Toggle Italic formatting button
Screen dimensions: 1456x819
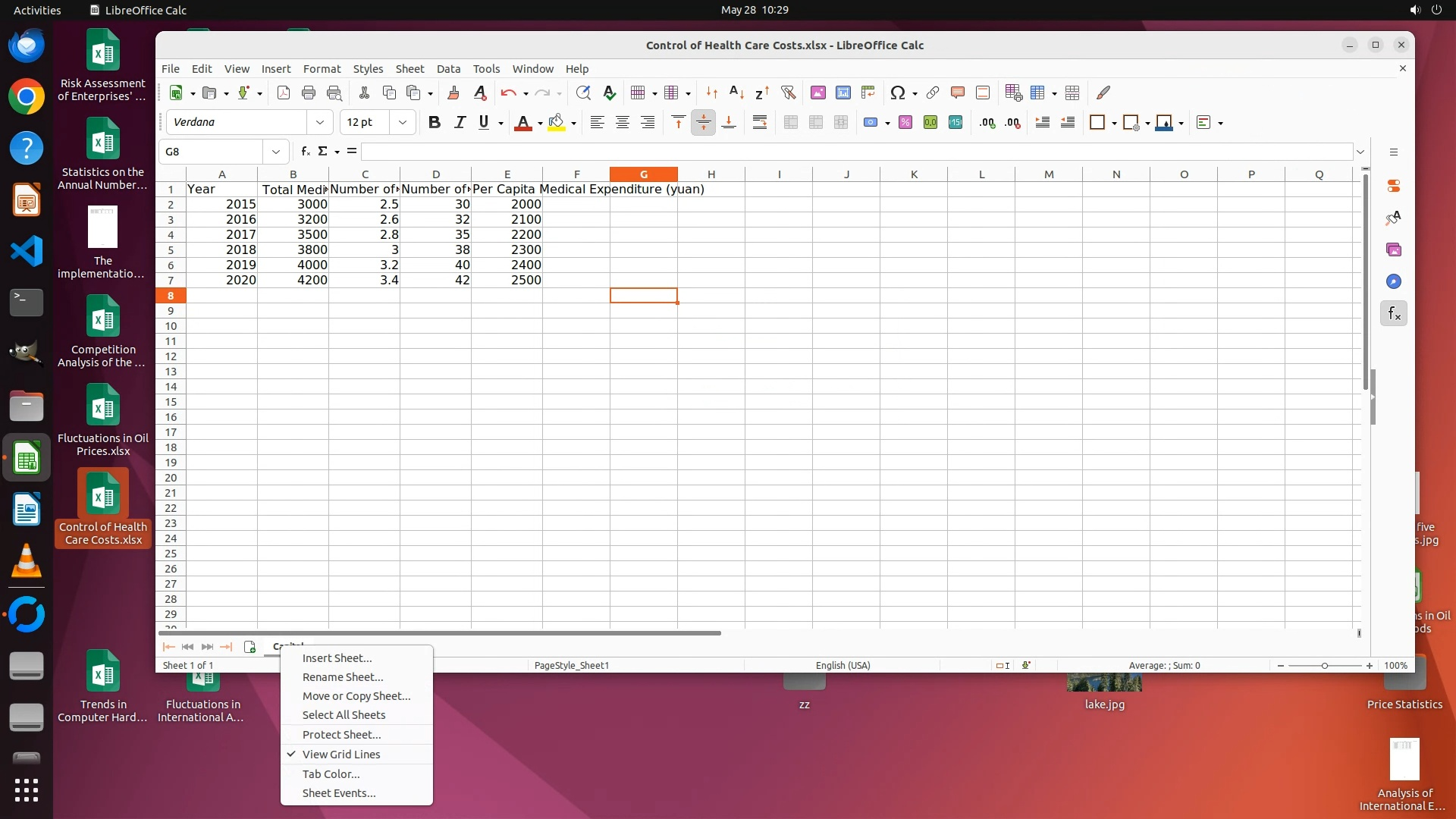(459, 123)
